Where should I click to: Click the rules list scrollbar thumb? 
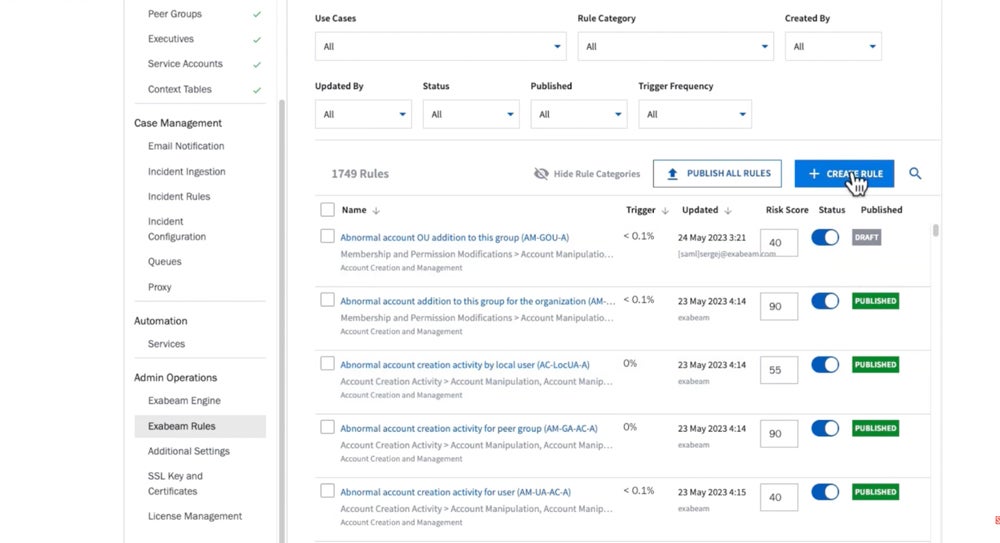pos(936,230)
